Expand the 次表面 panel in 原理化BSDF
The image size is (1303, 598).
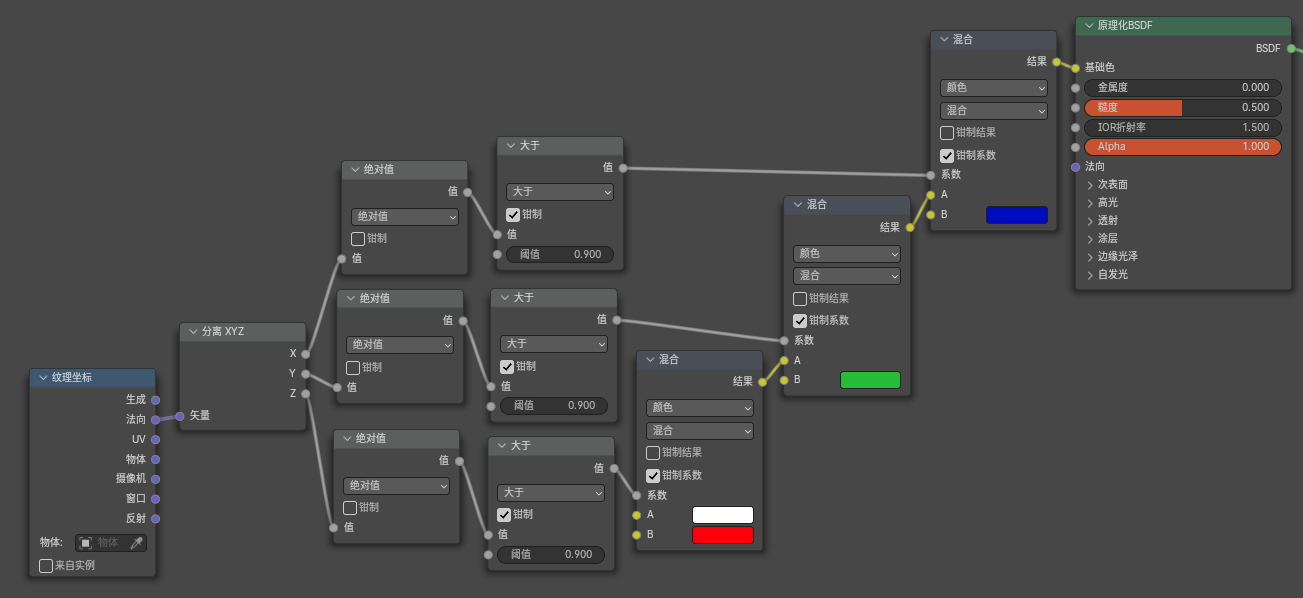point(1091,185)
